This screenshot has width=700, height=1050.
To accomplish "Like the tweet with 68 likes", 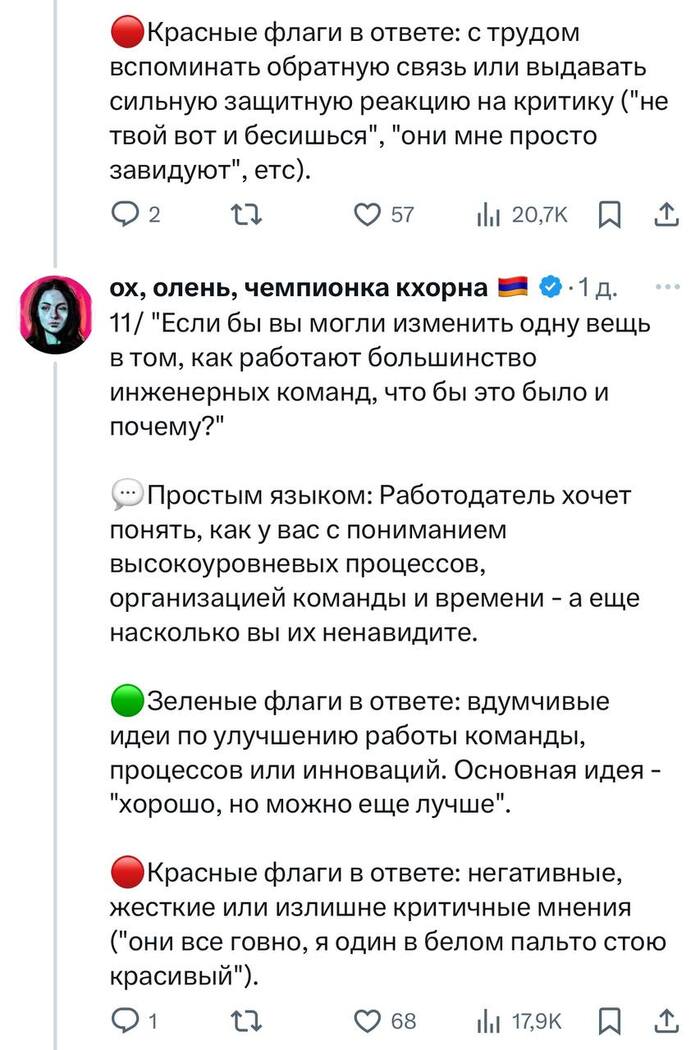I will (x=369, y=1020).
